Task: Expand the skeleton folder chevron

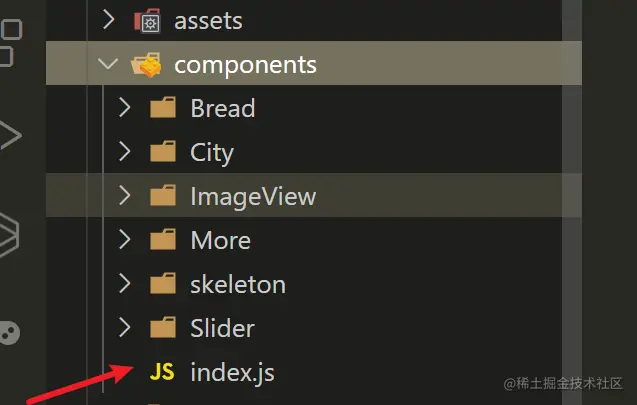Action: tap(124, 284)
